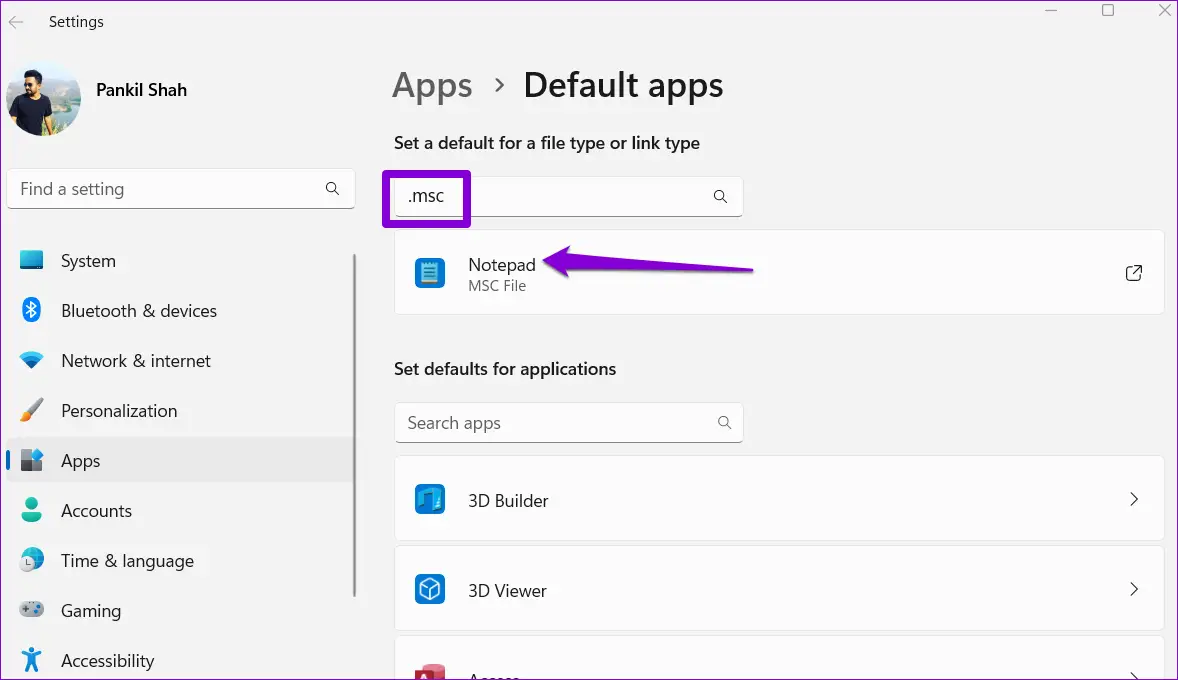Click the Network & internet Wi-Fi icon
This screenshot has height=680, width=1178.
coord(32,361)
